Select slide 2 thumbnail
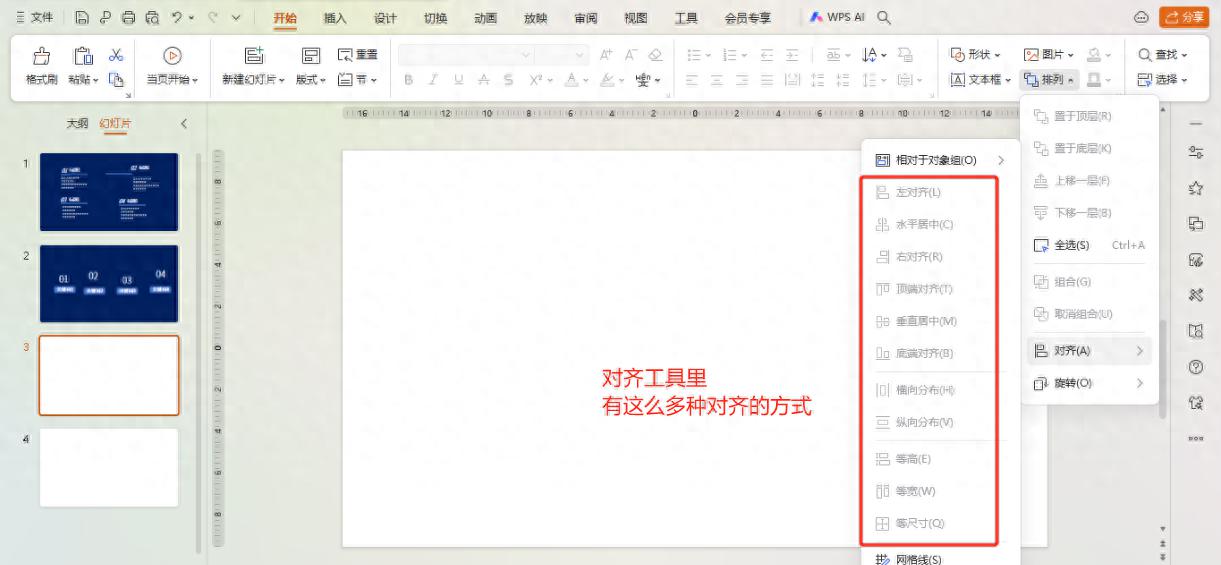Screen dimensions: 1221x565 point(109,284)
